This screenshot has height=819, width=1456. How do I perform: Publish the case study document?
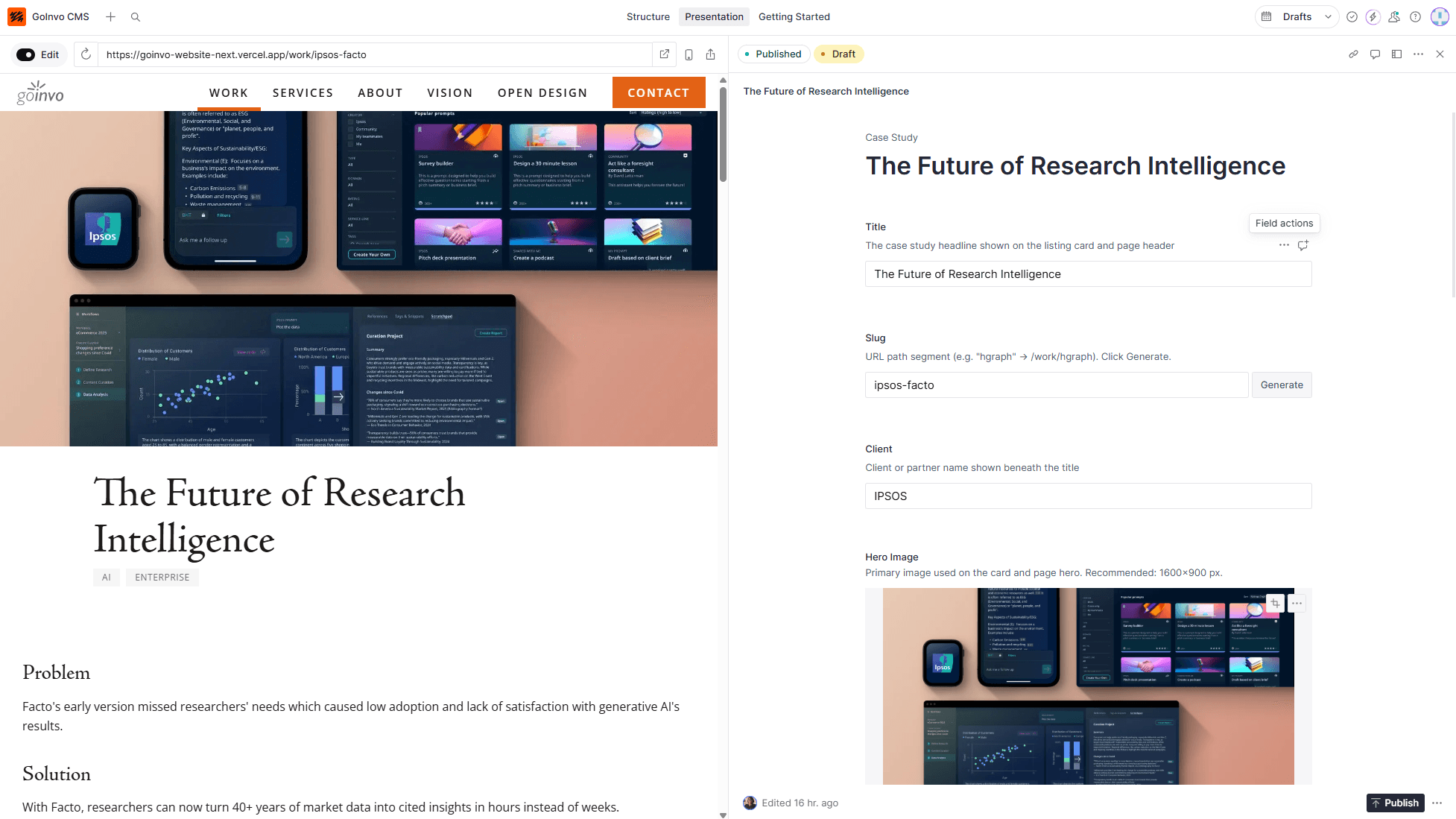(x=1395, y=803)
